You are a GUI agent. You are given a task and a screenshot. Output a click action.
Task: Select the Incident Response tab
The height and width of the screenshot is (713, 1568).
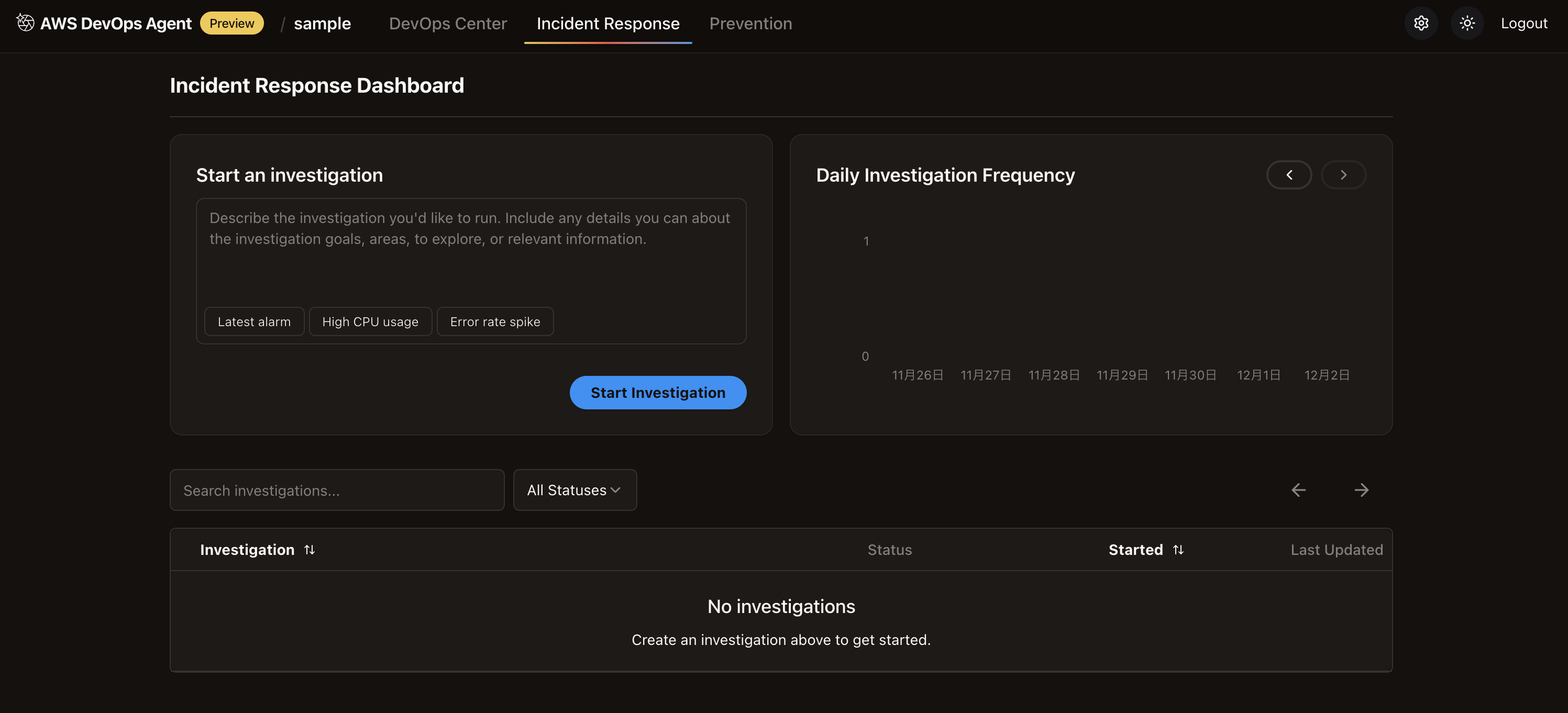coord(608,23)
